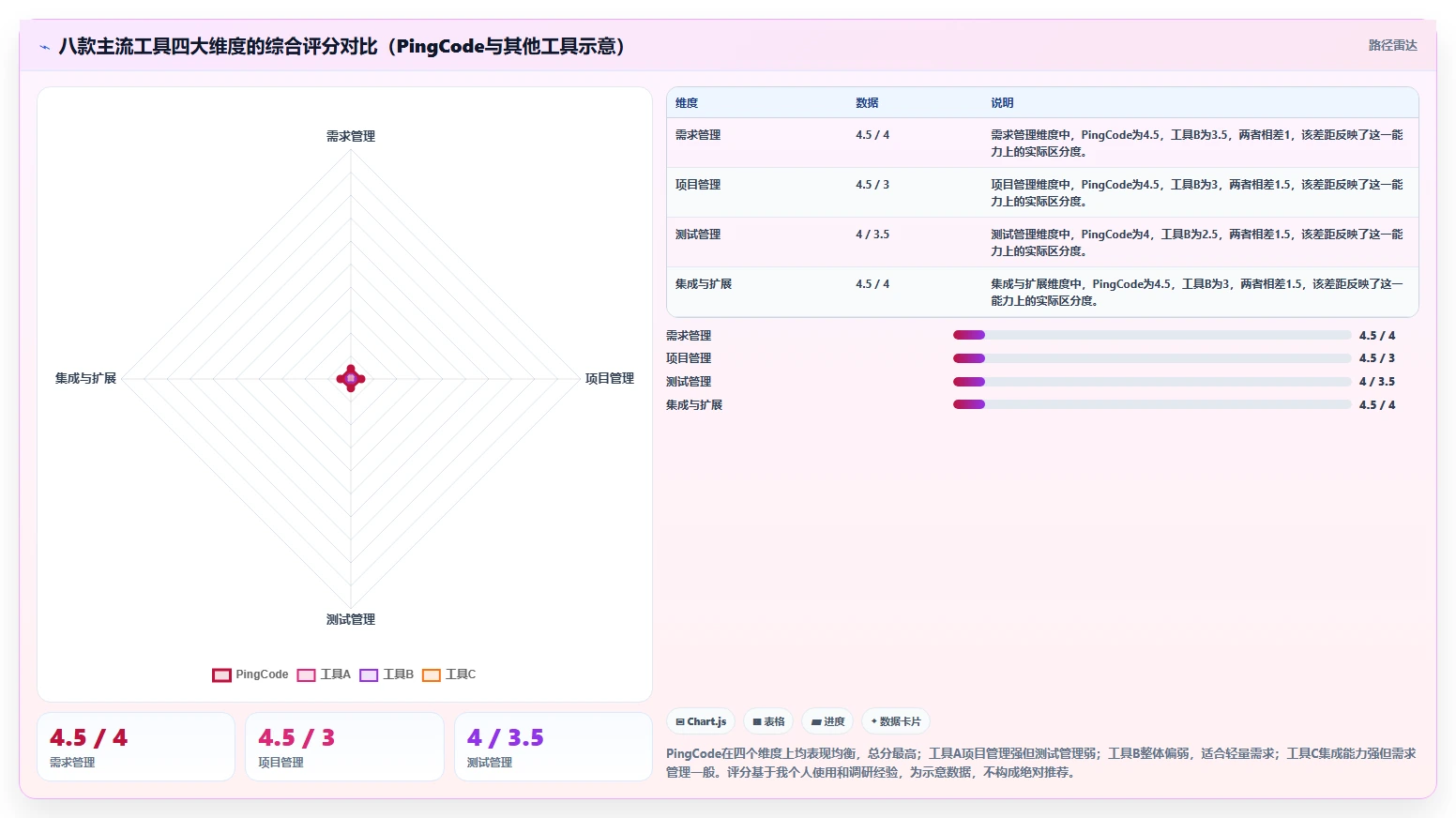
Task: Click the 路径雷达 label in the header
Action: (1392, 45)
